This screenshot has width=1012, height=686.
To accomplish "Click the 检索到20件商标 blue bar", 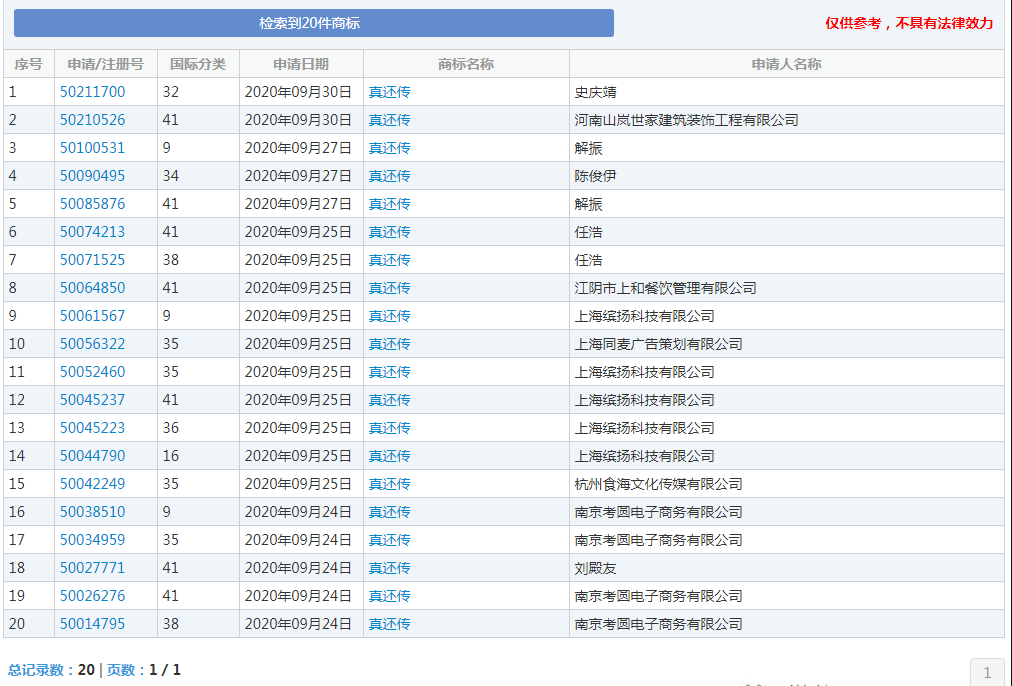I will 313,23.
